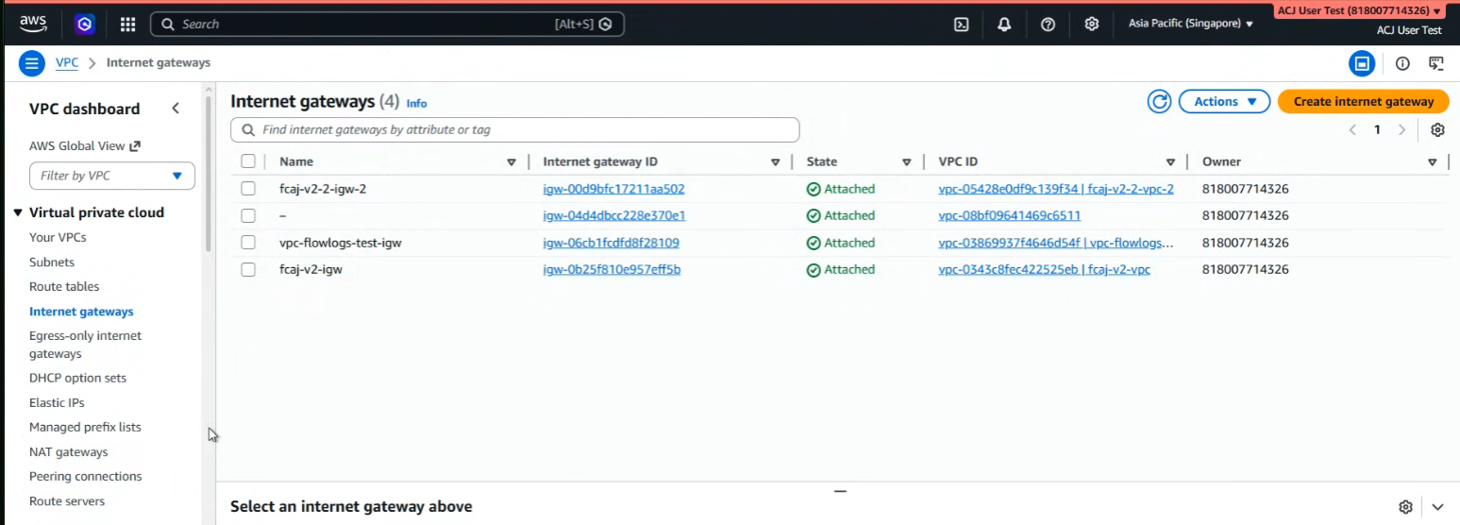Open Managed prefix lists in sidebar

point(85,427)
